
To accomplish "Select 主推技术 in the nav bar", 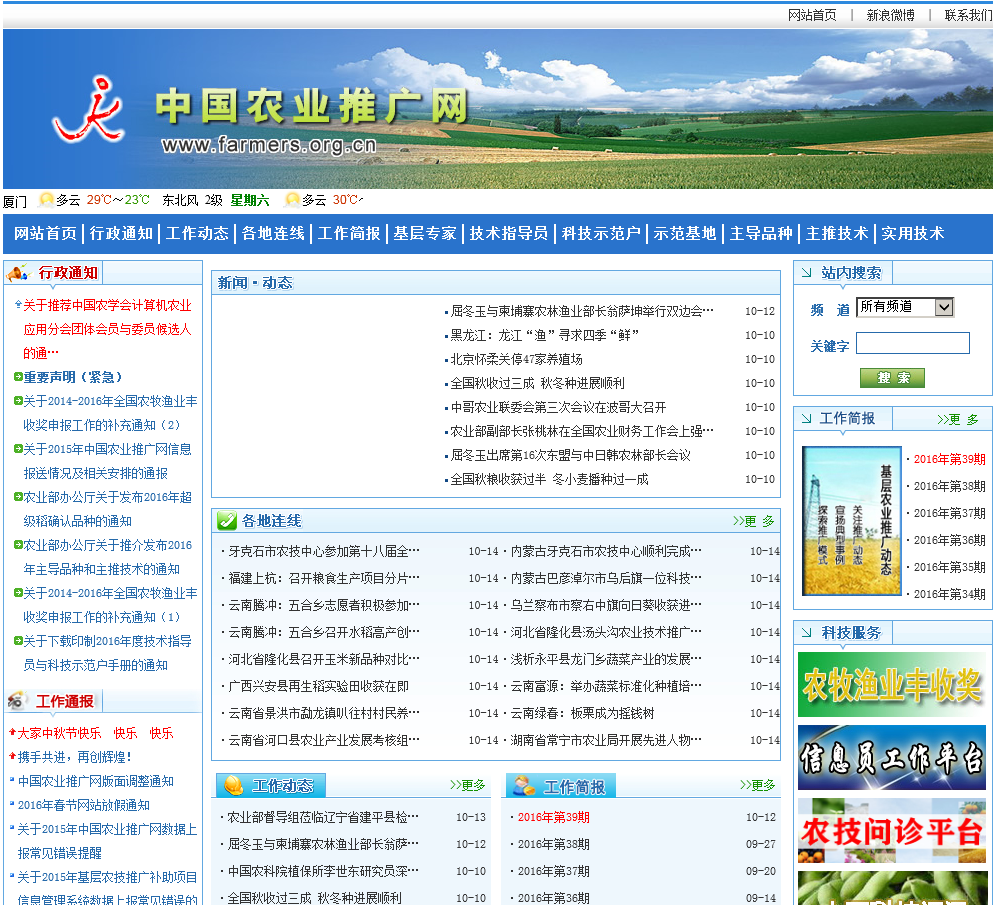I will [837, 233].
